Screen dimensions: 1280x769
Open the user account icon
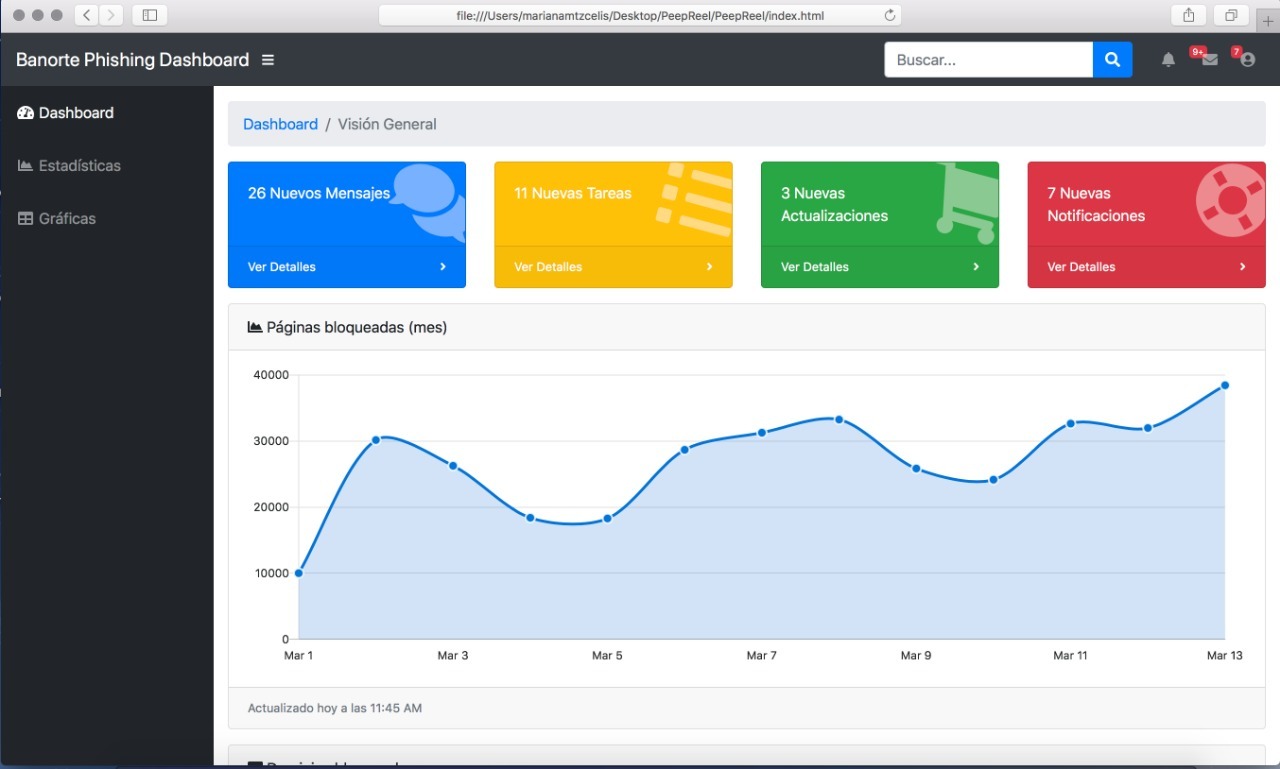click(1247, 60)
